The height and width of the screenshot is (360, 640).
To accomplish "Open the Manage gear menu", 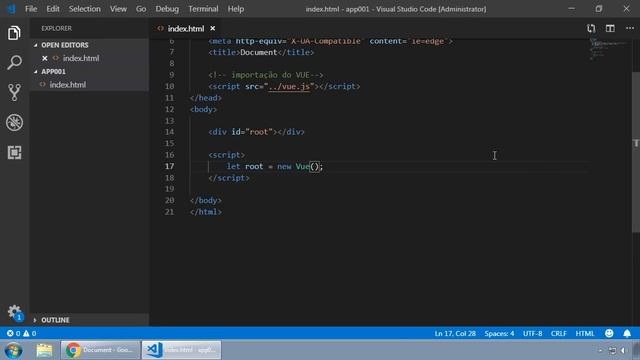I will 14,312.
